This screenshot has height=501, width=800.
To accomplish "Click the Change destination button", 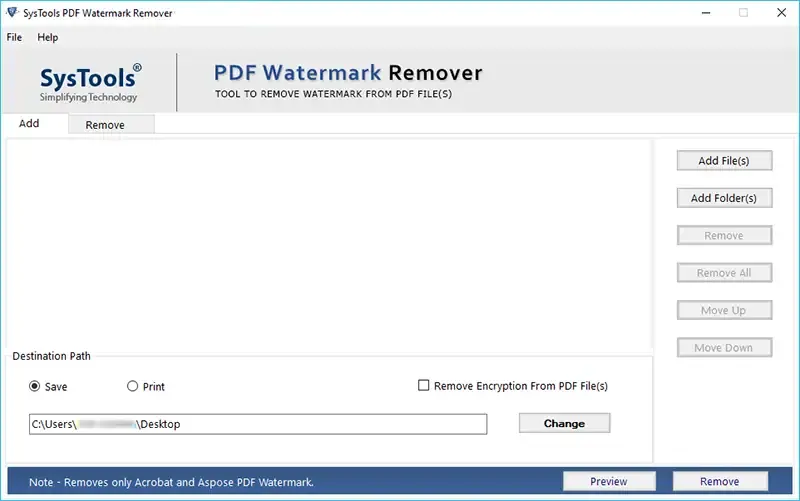I will tap(564, 423).
